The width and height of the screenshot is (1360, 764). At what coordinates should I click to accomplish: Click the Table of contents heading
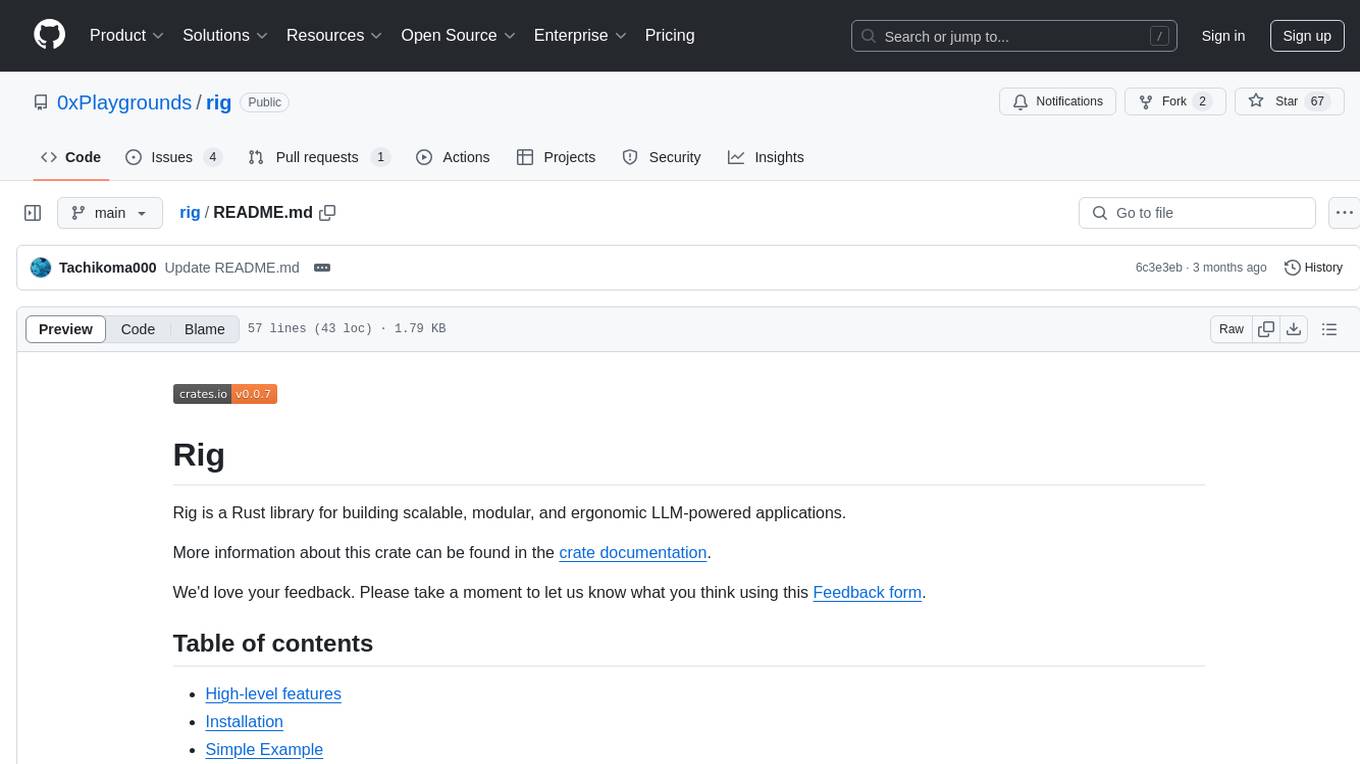click(x=273, y=643)
